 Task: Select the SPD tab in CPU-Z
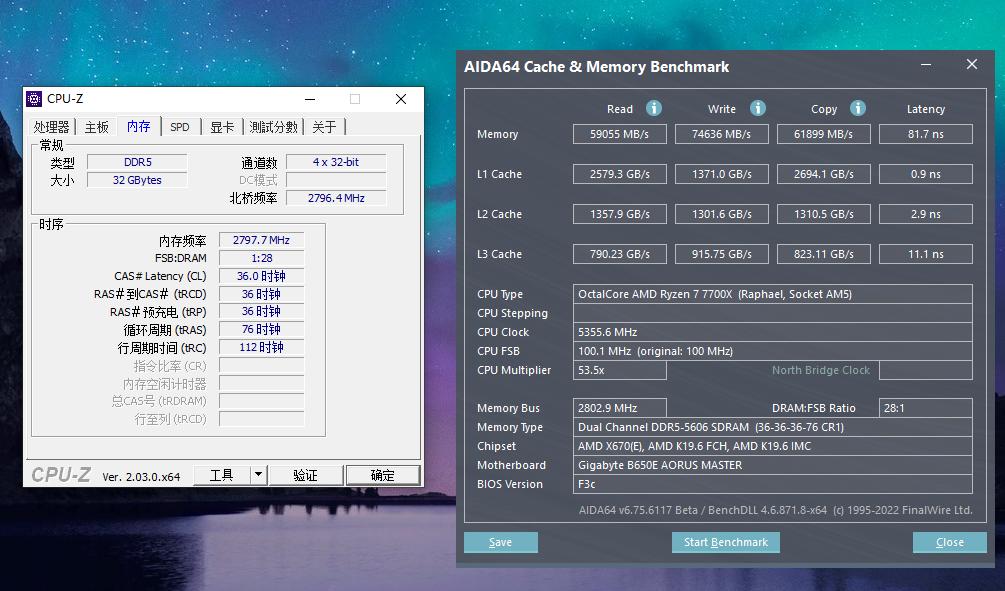pyautogui.click(x=179, y=125)
